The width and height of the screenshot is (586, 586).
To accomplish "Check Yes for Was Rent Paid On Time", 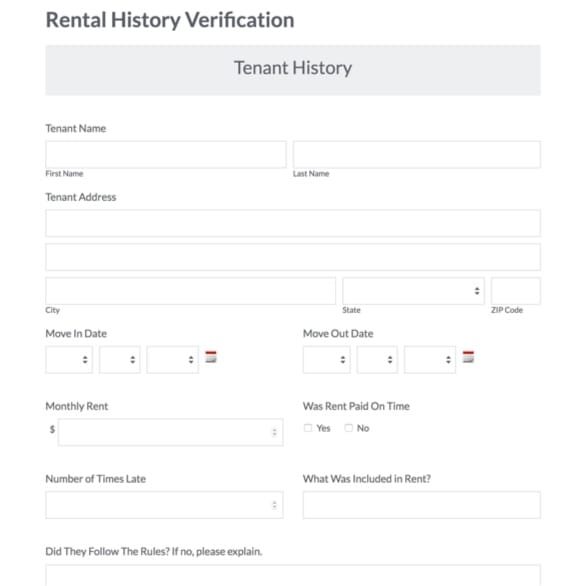I will click(308, 428).
